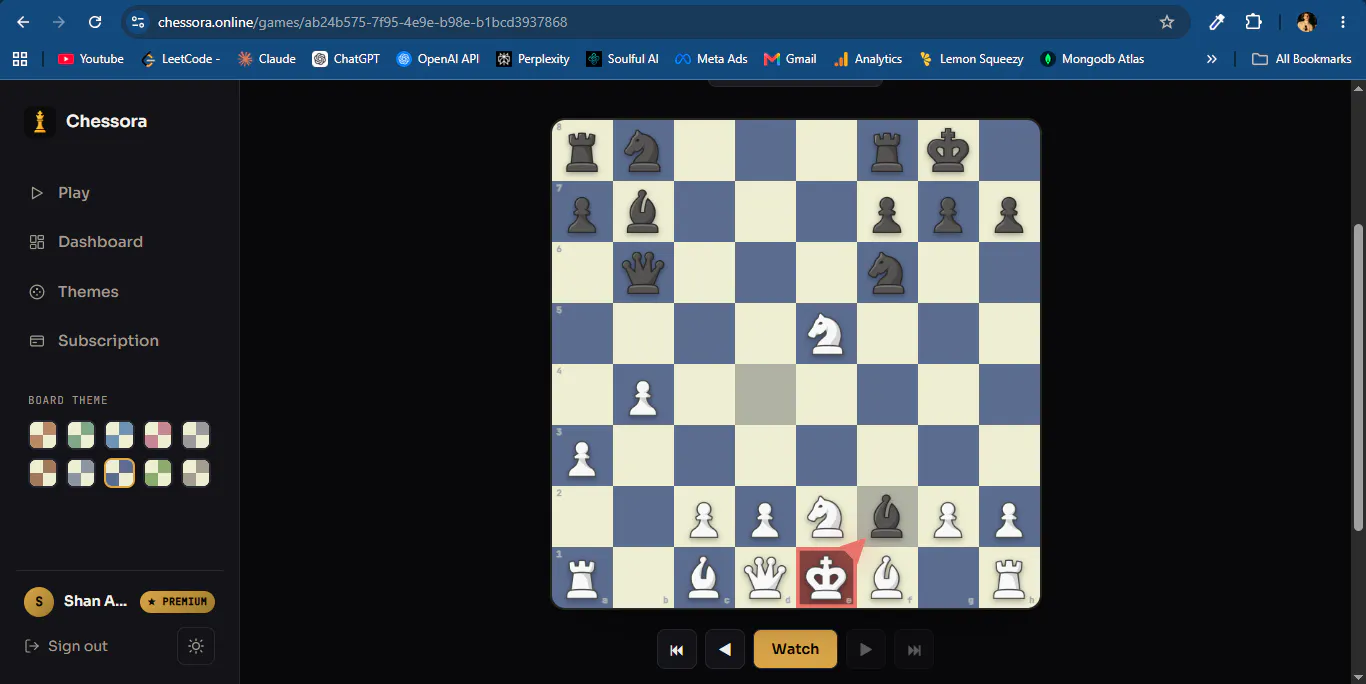Click the Shan A... user name

pos(96,601)
